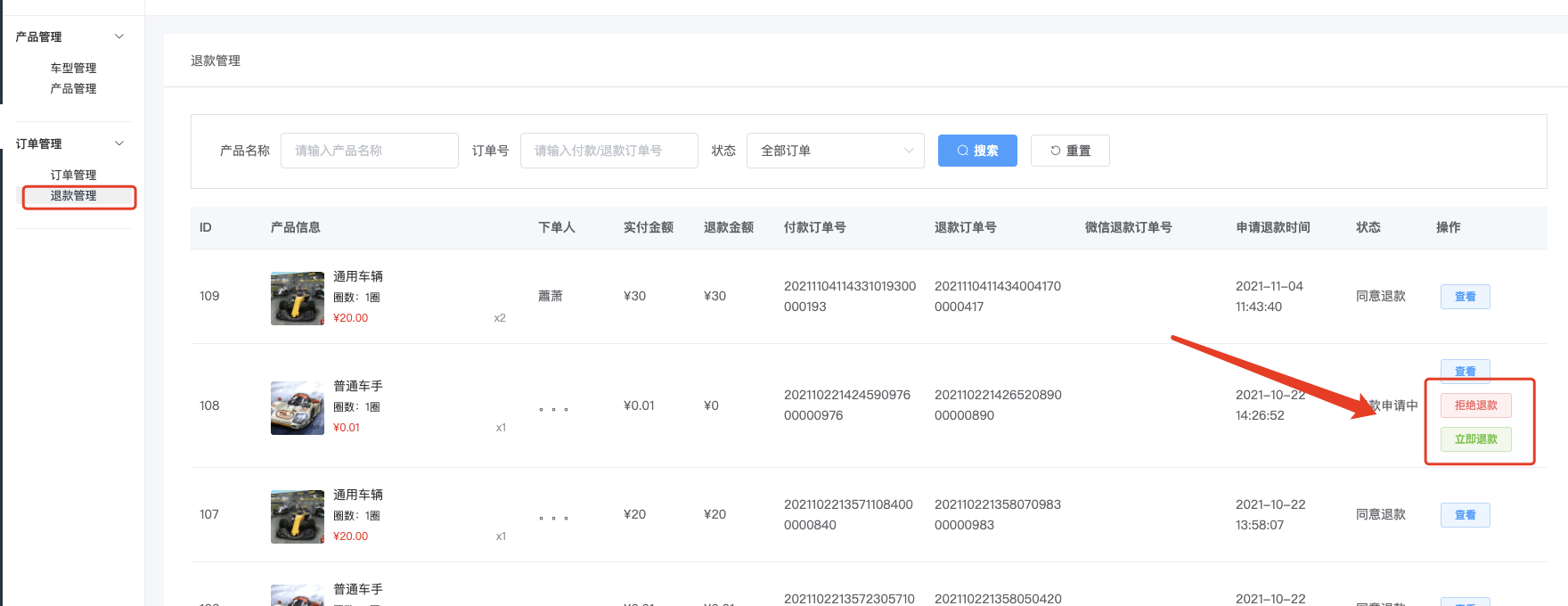1568x606 pixels.
Task: Click payment order number 2021102214245909760000976
Action: click(x=847, y=405)
